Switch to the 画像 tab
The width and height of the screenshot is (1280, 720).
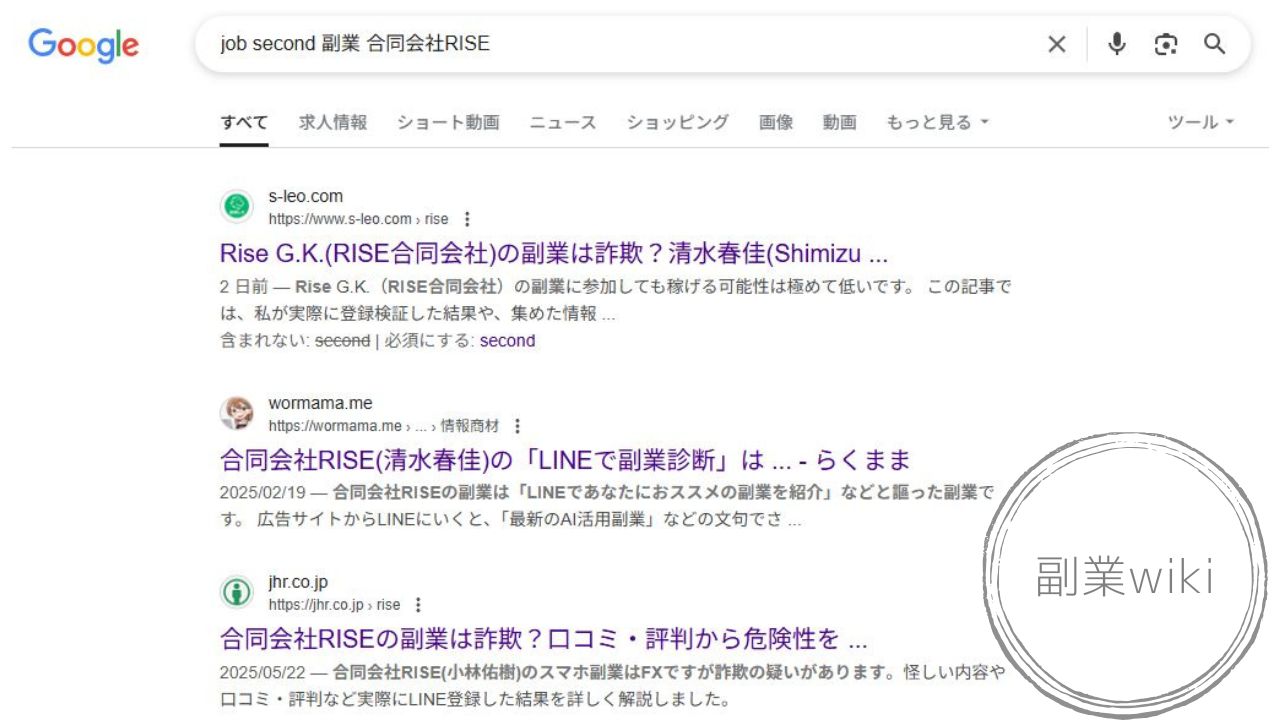[776, 122]
